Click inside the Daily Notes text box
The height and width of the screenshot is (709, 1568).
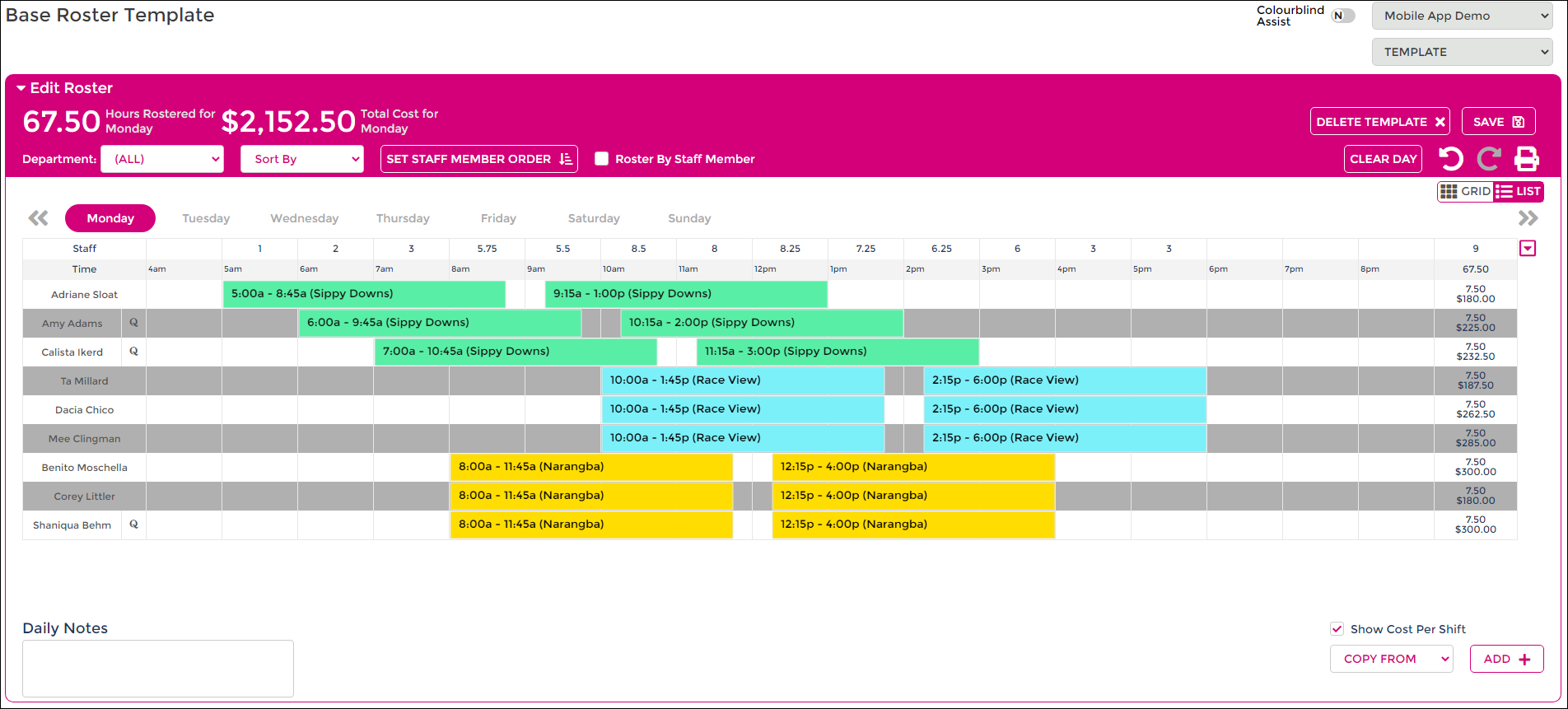(158, 669)
